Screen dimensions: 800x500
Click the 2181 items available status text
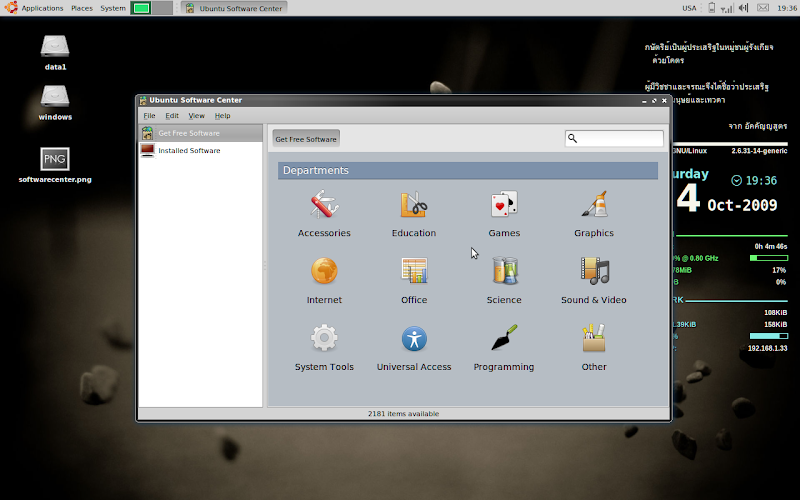(404, 414)
